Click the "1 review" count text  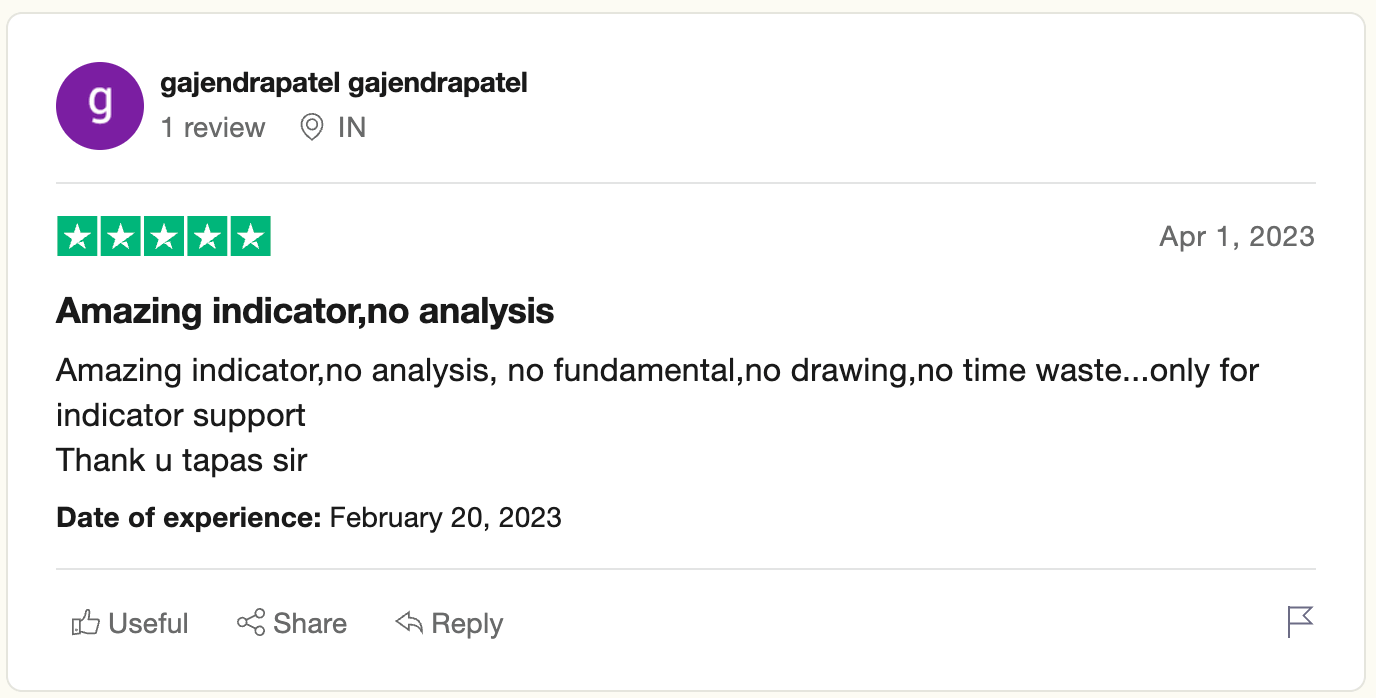[x=213, y=127]
